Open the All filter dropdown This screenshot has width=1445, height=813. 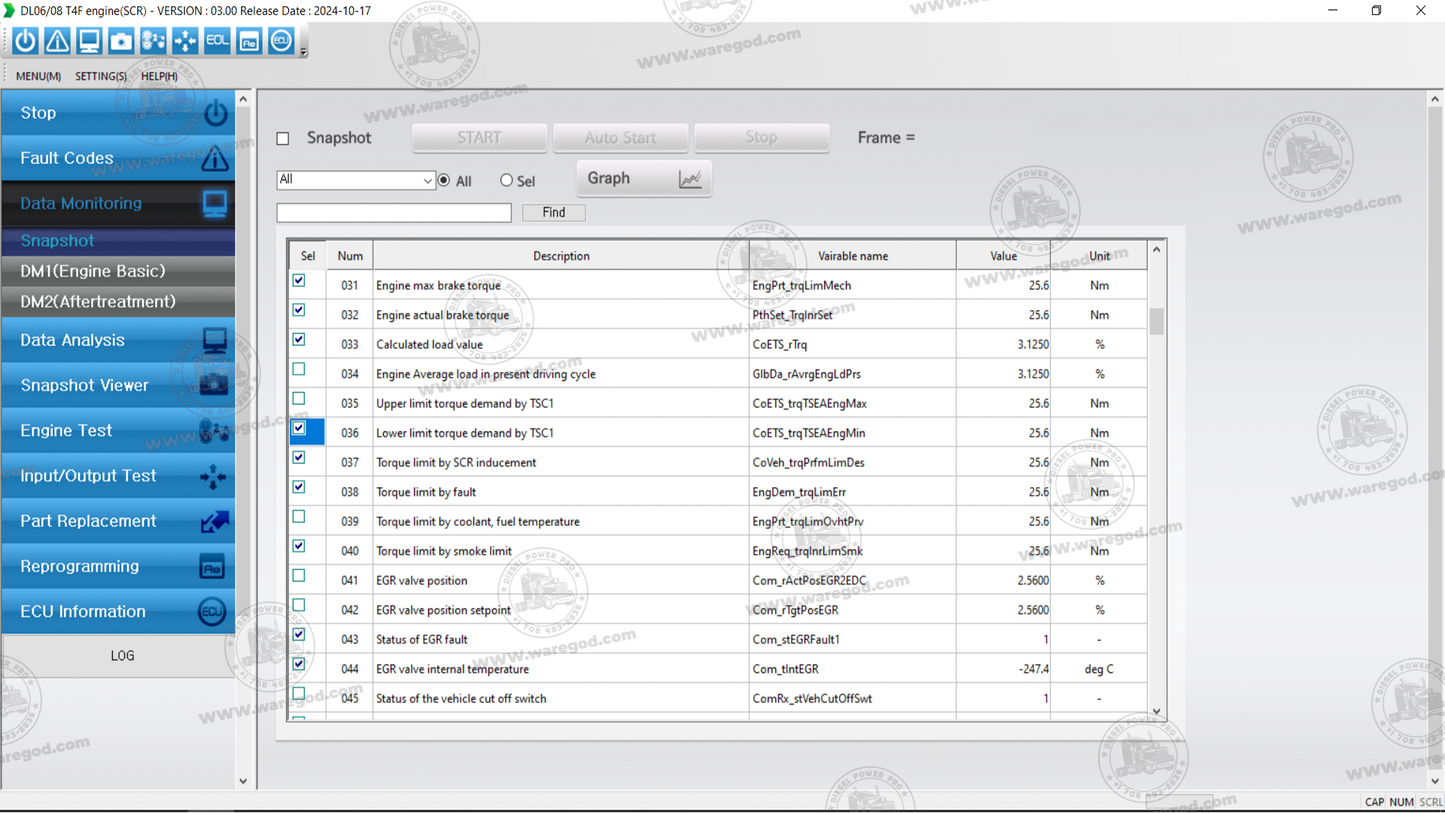[427, 181]
